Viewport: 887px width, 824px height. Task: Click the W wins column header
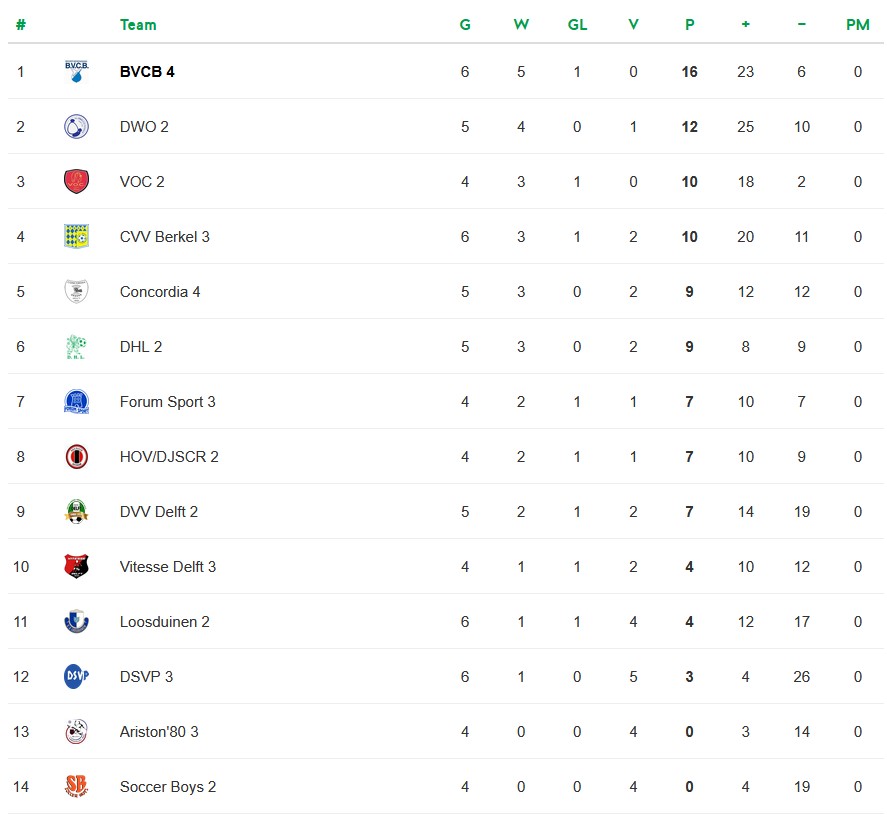coord(521,25)
